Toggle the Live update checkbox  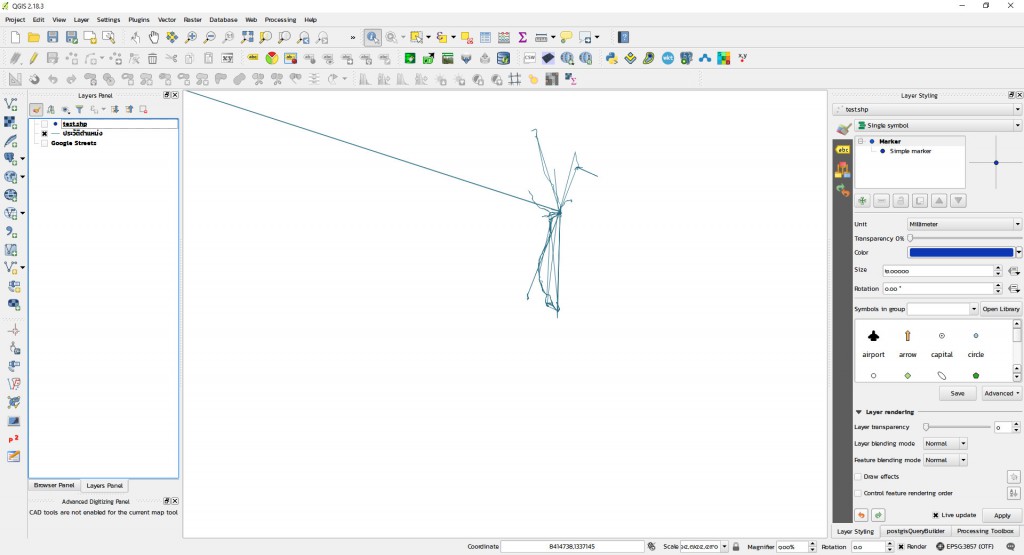[935, 515]
